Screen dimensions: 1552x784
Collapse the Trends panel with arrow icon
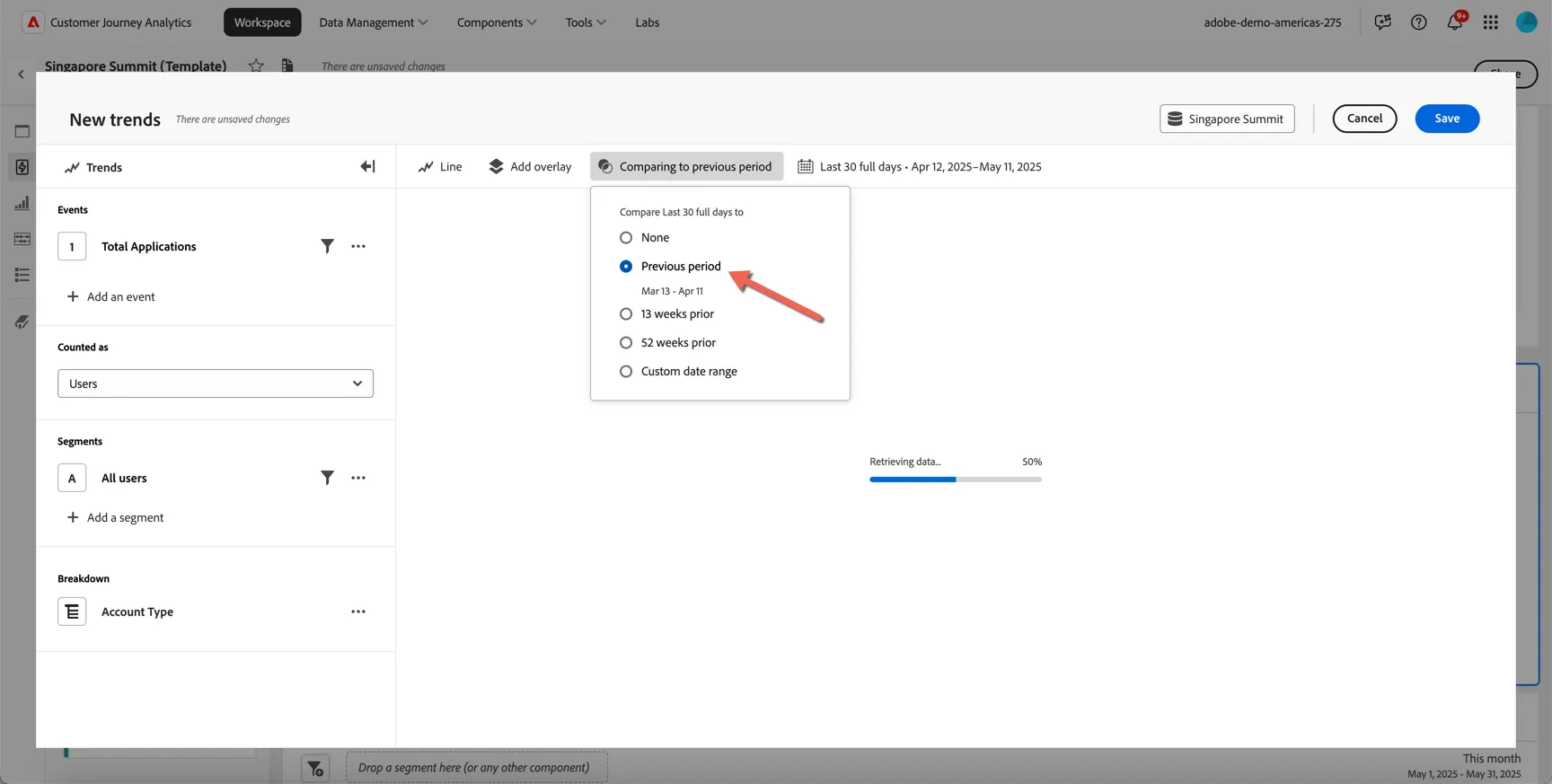tap(367, 166)
